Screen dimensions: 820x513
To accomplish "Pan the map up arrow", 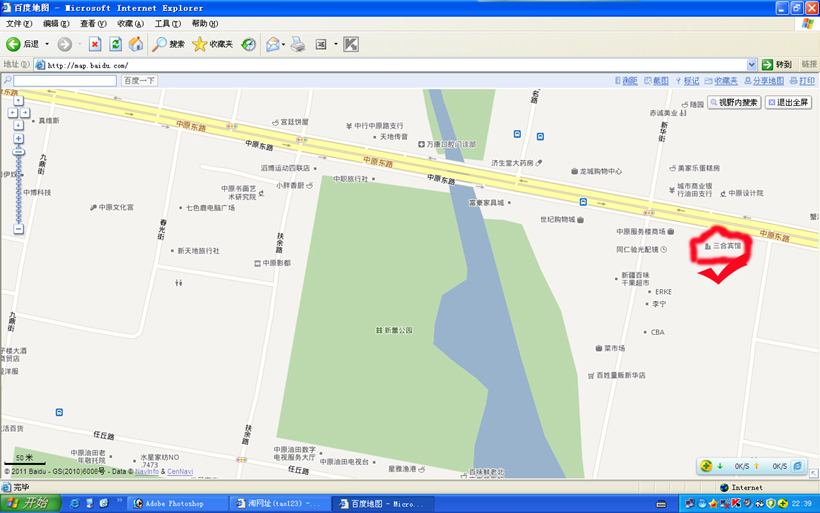I will coord(18,100).
